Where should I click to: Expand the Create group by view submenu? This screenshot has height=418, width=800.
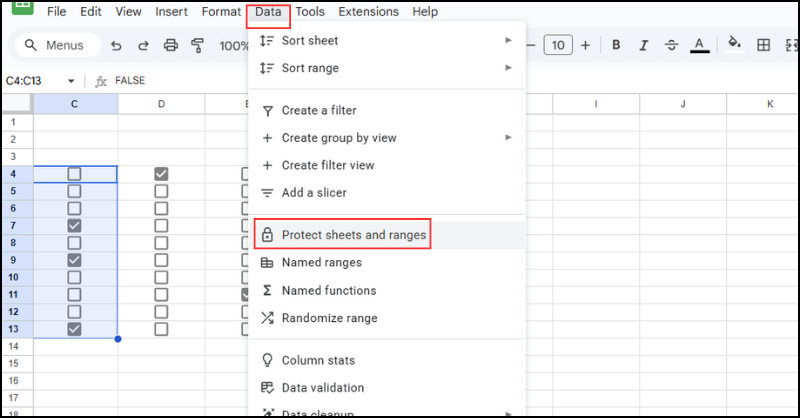tap(508, 137)
